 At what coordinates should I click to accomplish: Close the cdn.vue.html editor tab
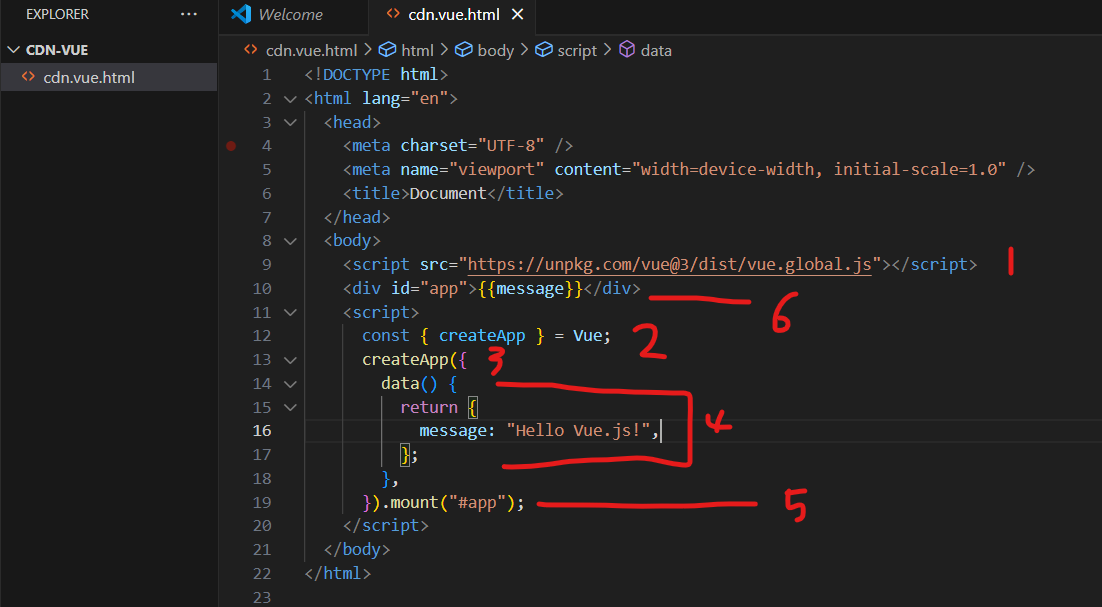pyautogui.click(x=517, y=14)
